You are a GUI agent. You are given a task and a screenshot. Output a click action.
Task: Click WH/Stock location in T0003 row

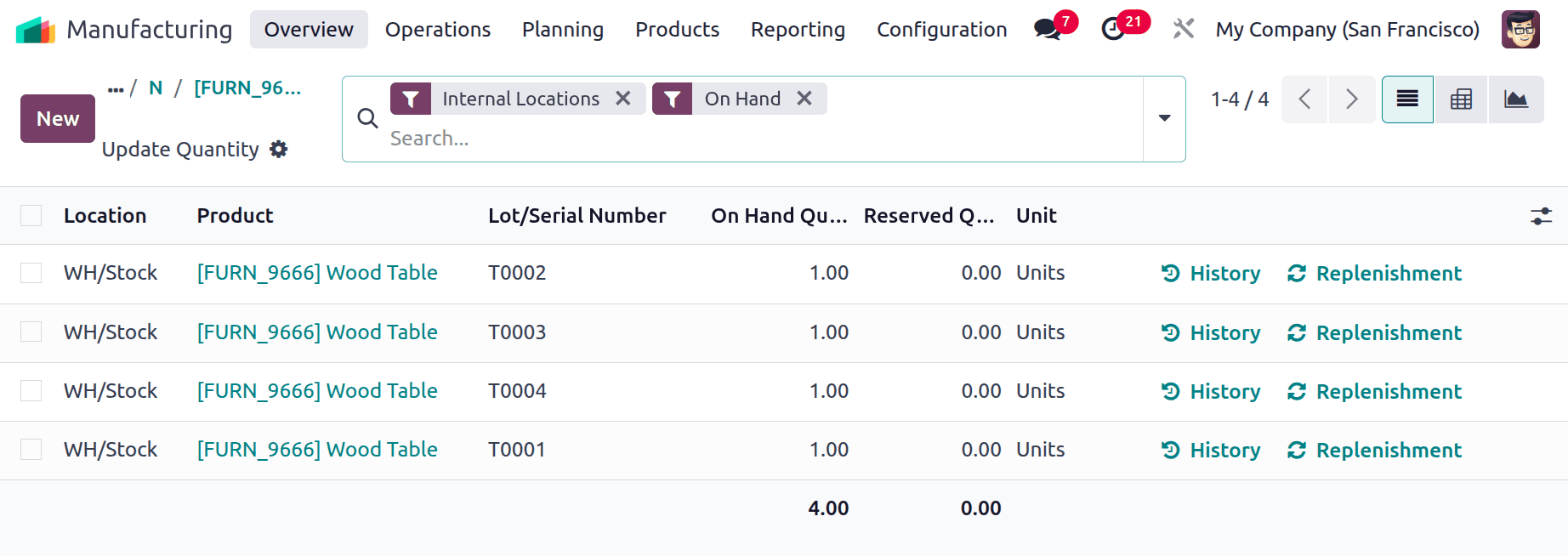point(111,332)
